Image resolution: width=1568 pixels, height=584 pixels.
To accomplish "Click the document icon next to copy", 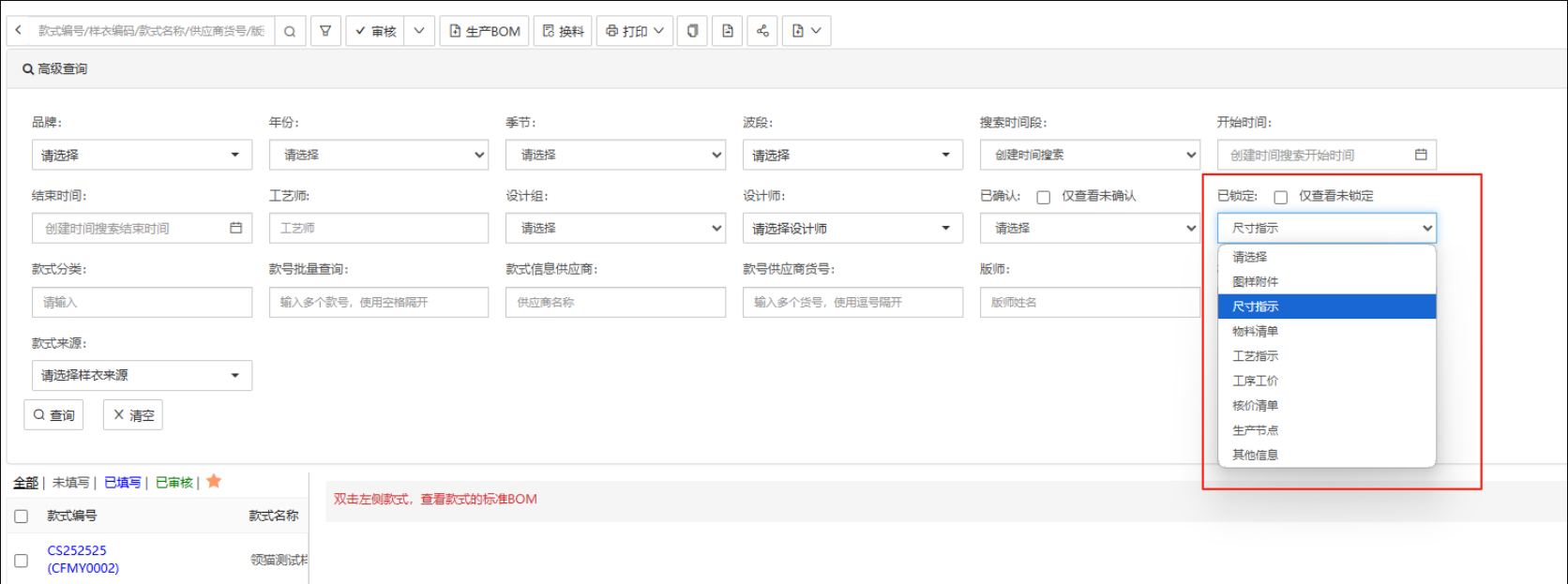I will (x=728, y=31).
